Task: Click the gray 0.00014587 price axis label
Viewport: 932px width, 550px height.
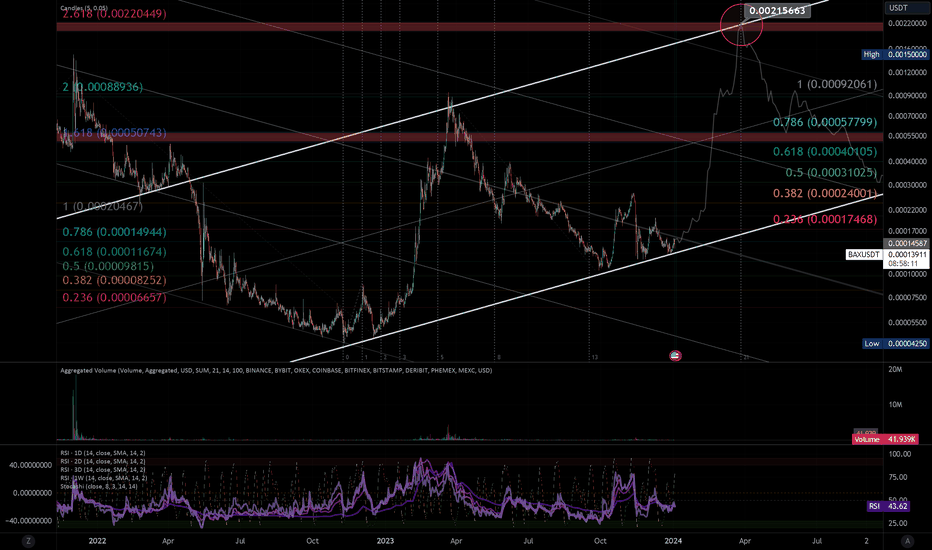Action: (906, 243)
